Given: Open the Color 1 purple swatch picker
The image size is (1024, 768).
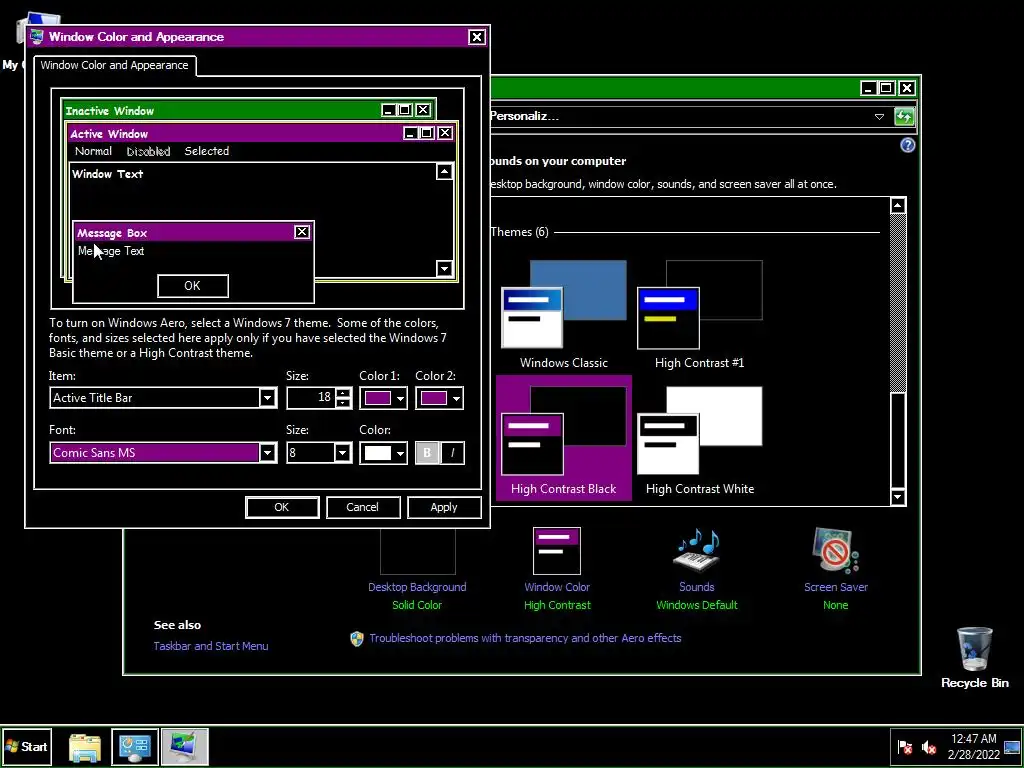Looking at the screenshot, I should 383,398.
